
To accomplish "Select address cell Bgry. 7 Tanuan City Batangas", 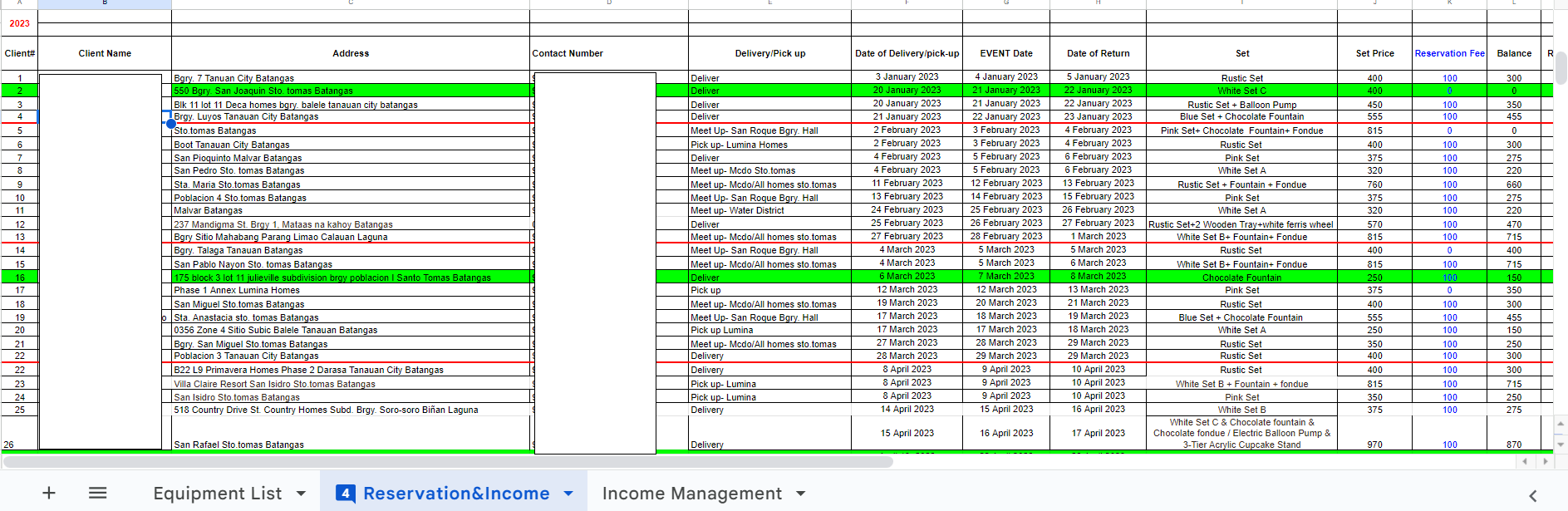I will tap(351, 77).
